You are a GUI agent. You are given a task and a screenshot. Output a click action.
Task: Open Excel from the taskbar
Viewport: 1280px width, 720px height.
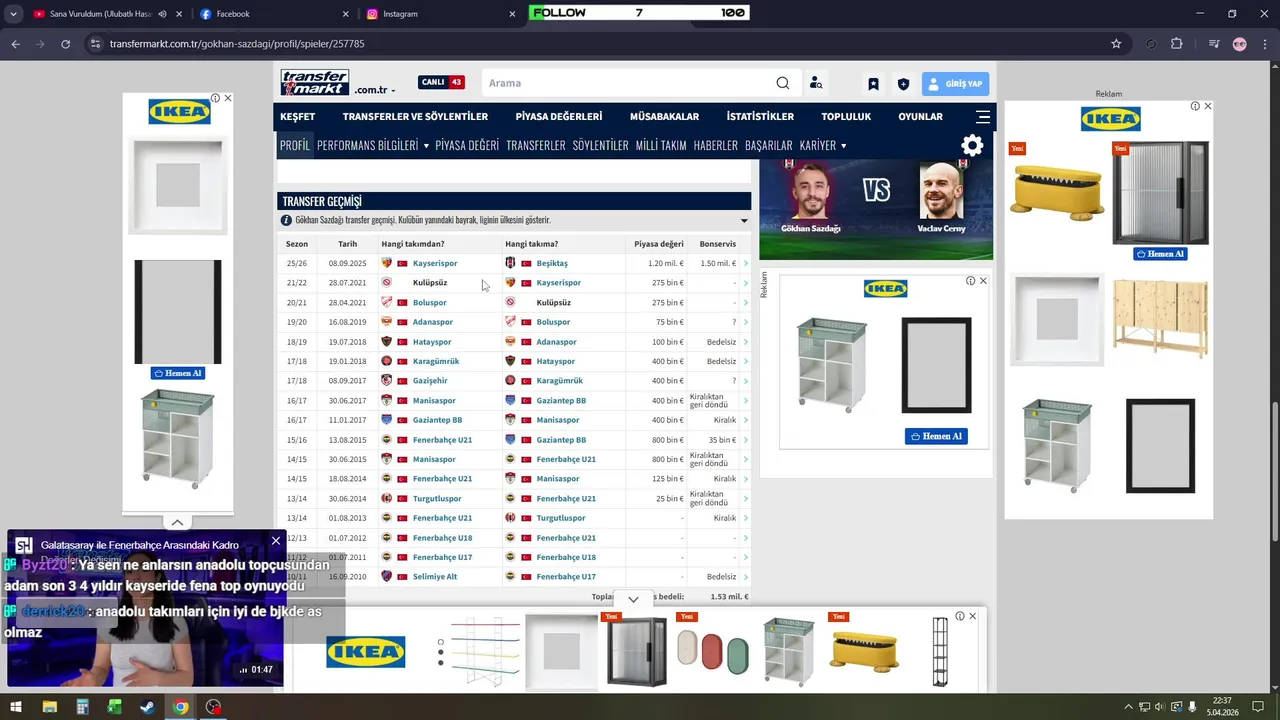[115, 707]
